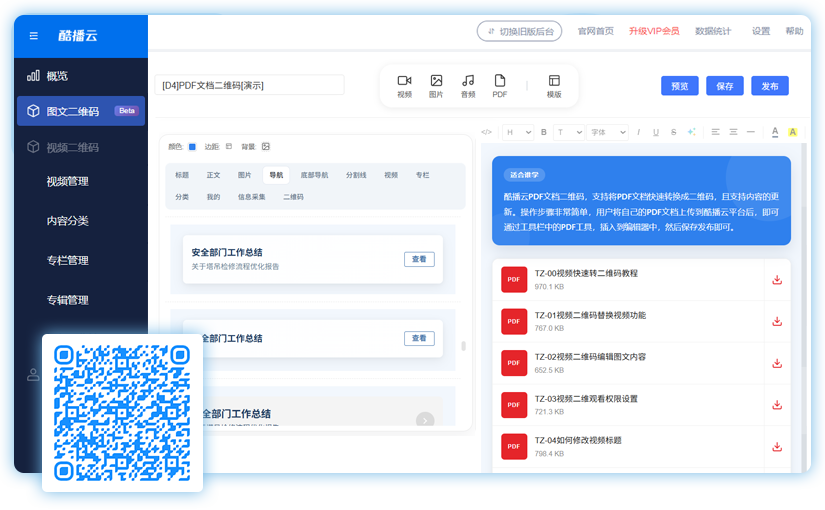Apply underline formatting in the editor toolbar

point(656,132)
